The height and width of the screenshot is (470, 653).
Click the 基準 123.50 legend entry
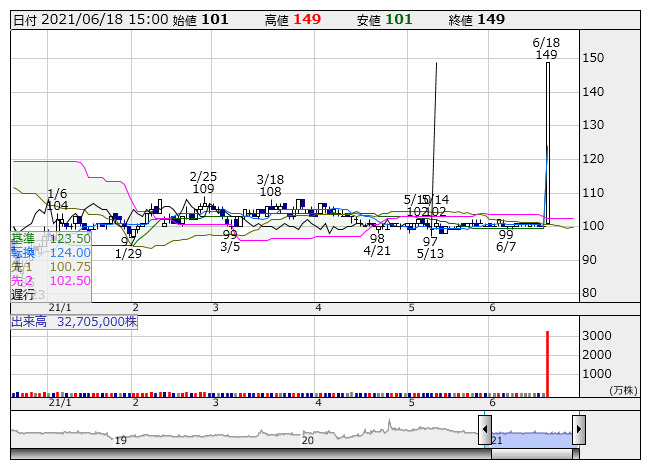coord(50,239)
